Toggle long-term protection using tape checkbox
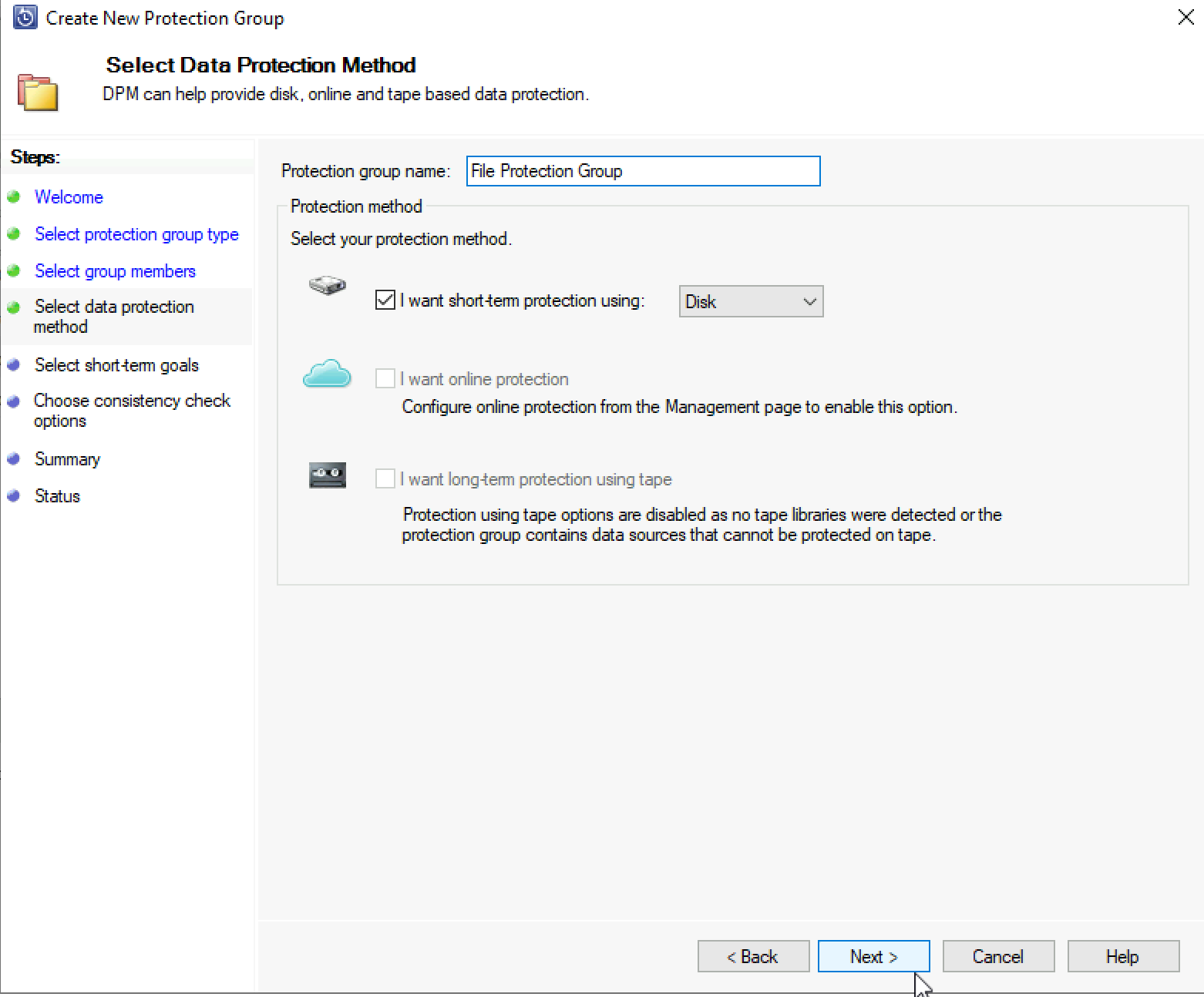The width and height of the screenshot is (1204, 997). 385,478
